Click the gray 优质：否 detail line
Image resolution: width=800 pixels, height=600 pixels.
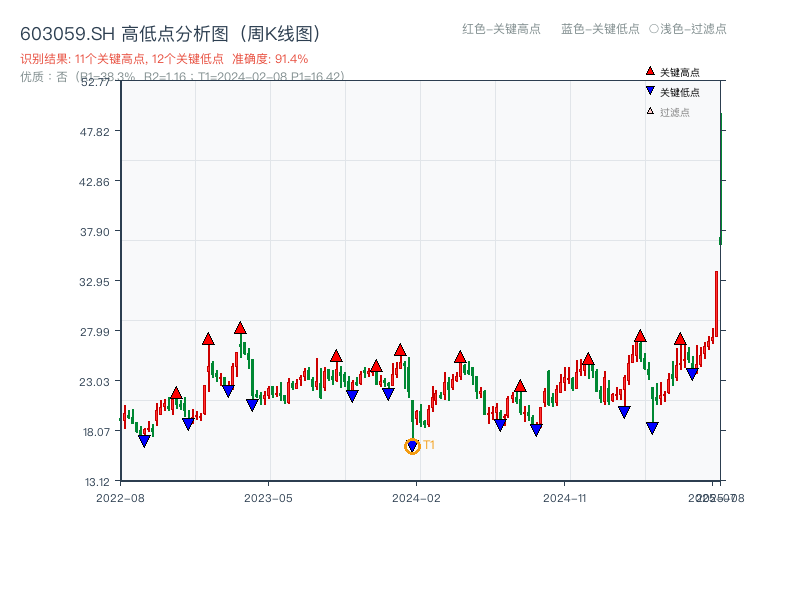(x=182, y=77)
